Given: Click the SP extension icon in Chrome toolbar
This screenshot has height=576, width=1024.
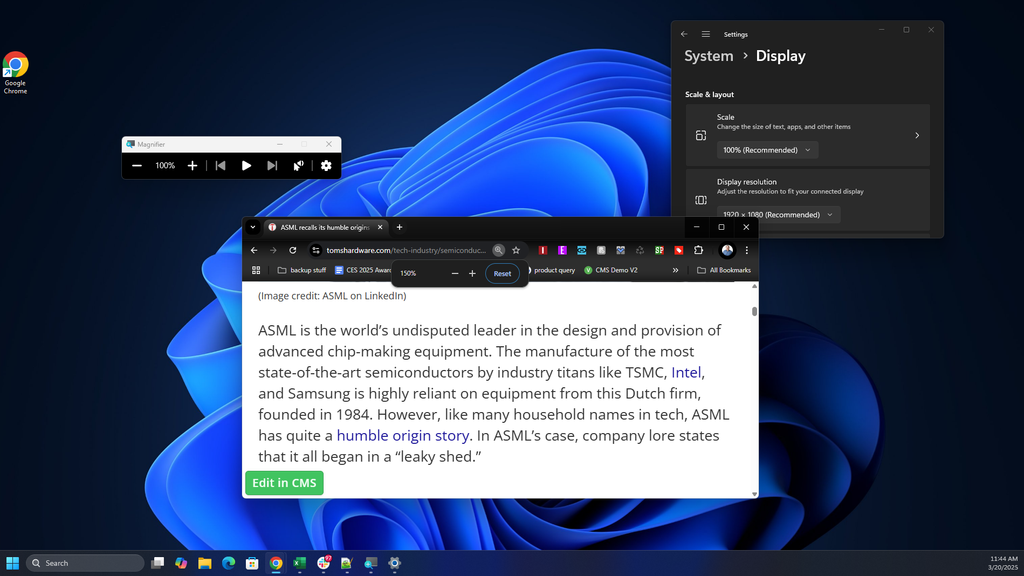Looking at the screenshot, I should click(x=658, y=251).
